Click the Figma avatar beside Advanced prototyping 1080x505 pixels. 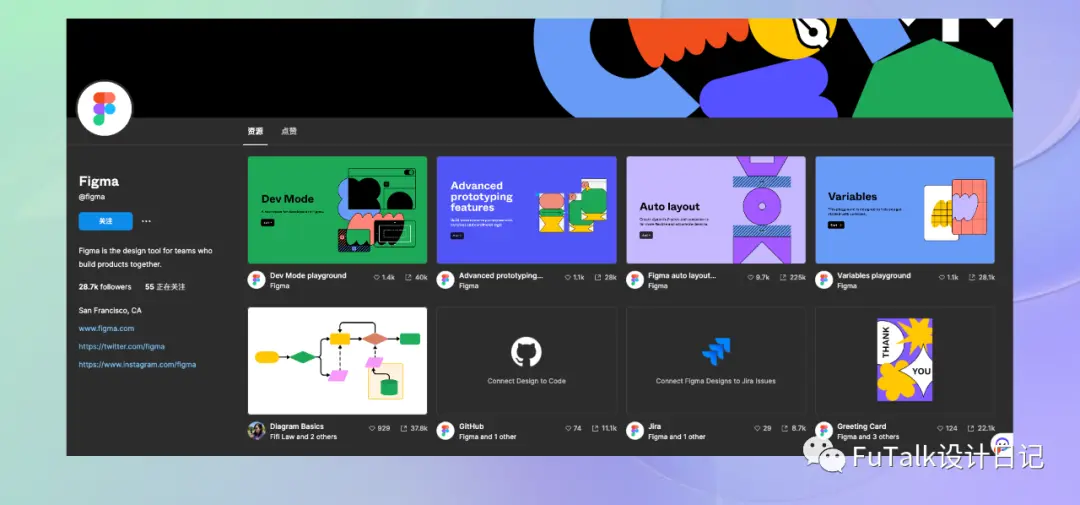[446, 280]
